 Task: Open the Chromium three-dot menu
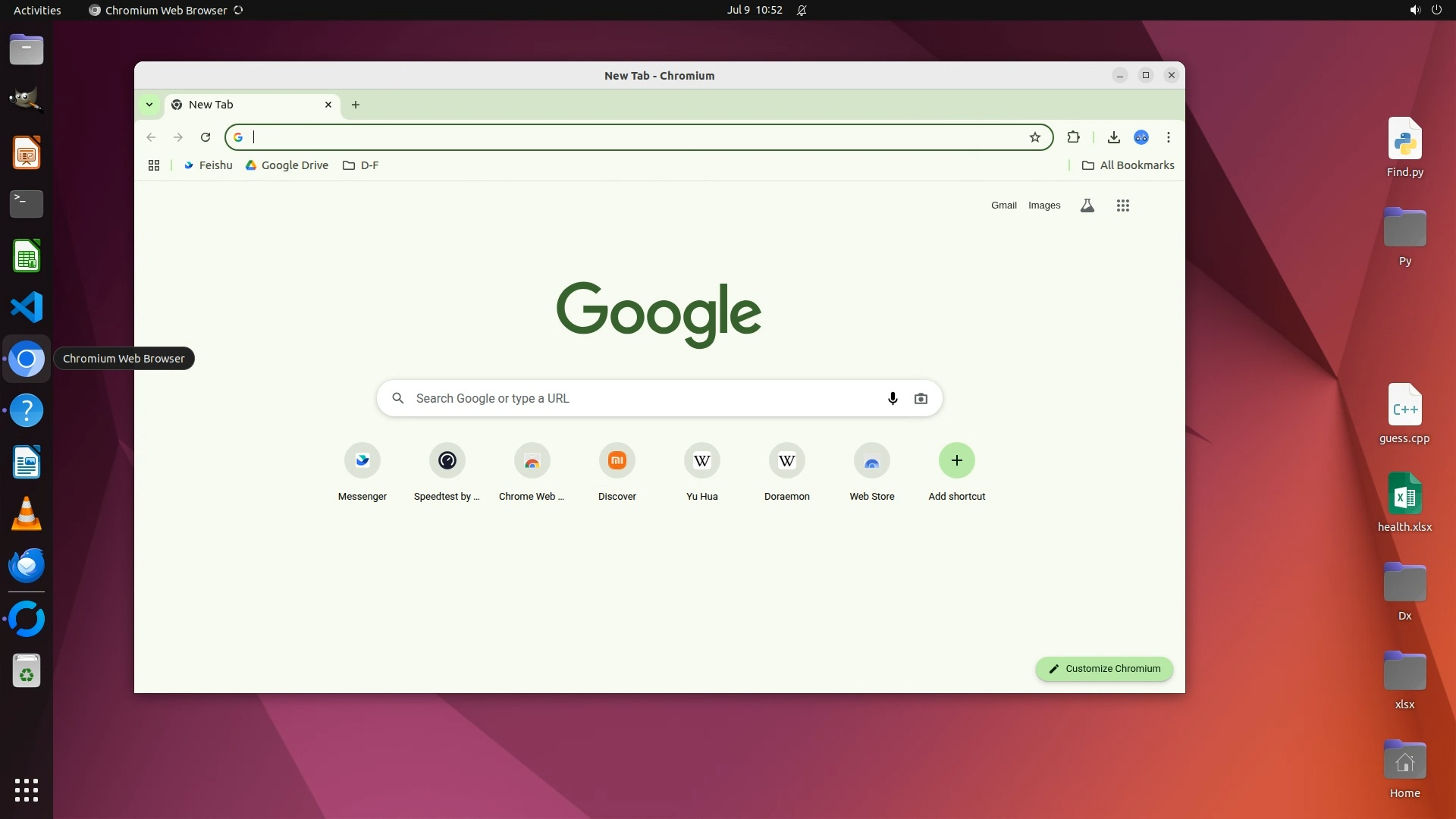click(x=1169, y=137)
